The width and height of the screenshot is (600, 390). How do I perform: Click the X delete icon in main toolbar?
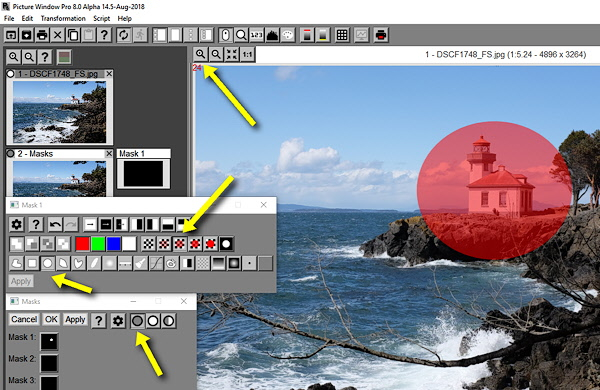(57, 35)
